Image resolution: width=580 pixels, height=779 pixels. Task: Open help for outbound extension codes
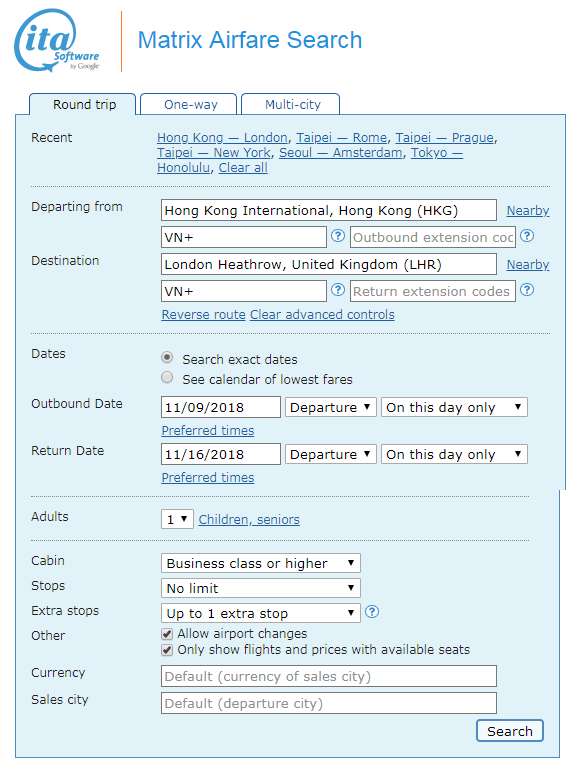point(527,235)
